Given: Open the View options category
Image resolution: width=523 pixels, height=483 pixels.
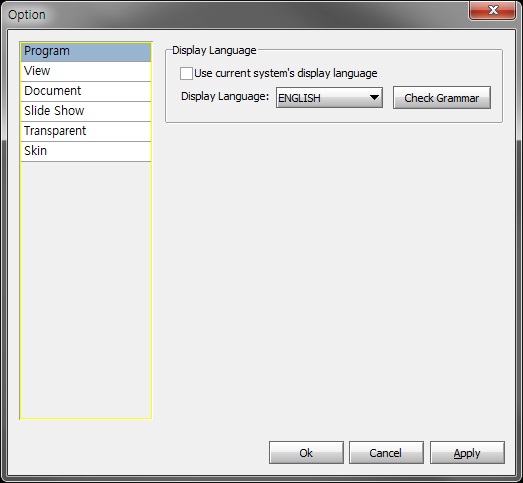Looking at the screenshot, I should (x=86, y=71).
